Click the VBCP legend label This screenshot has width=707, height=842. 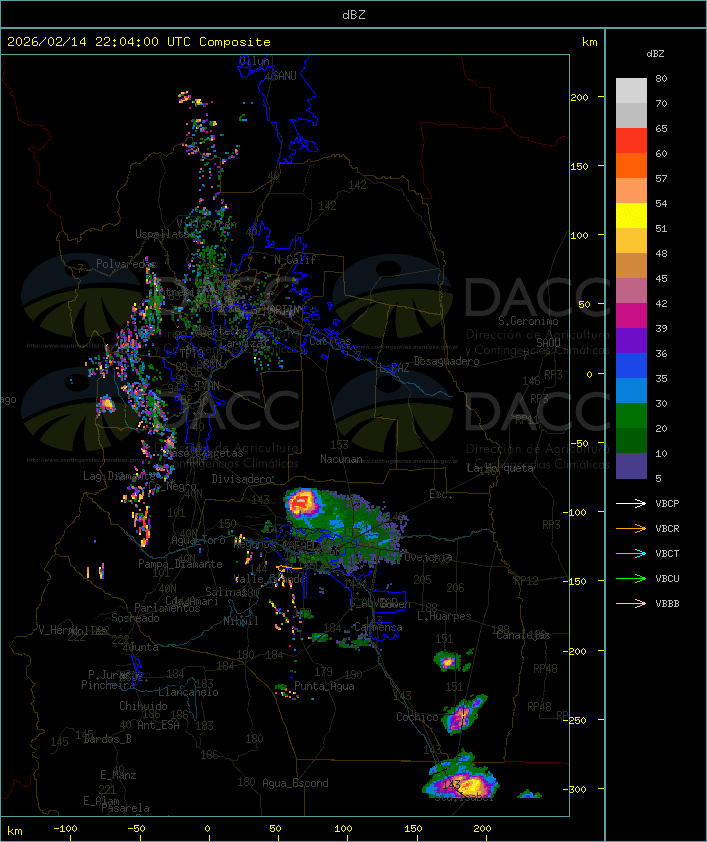click(x=667, y=503)
